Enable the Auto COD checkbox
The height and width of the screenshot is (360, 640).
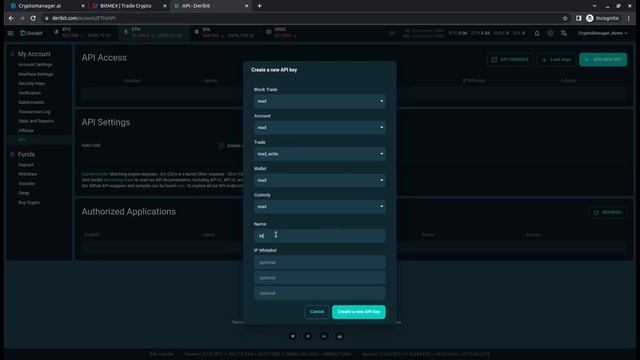tap(221, 146)
